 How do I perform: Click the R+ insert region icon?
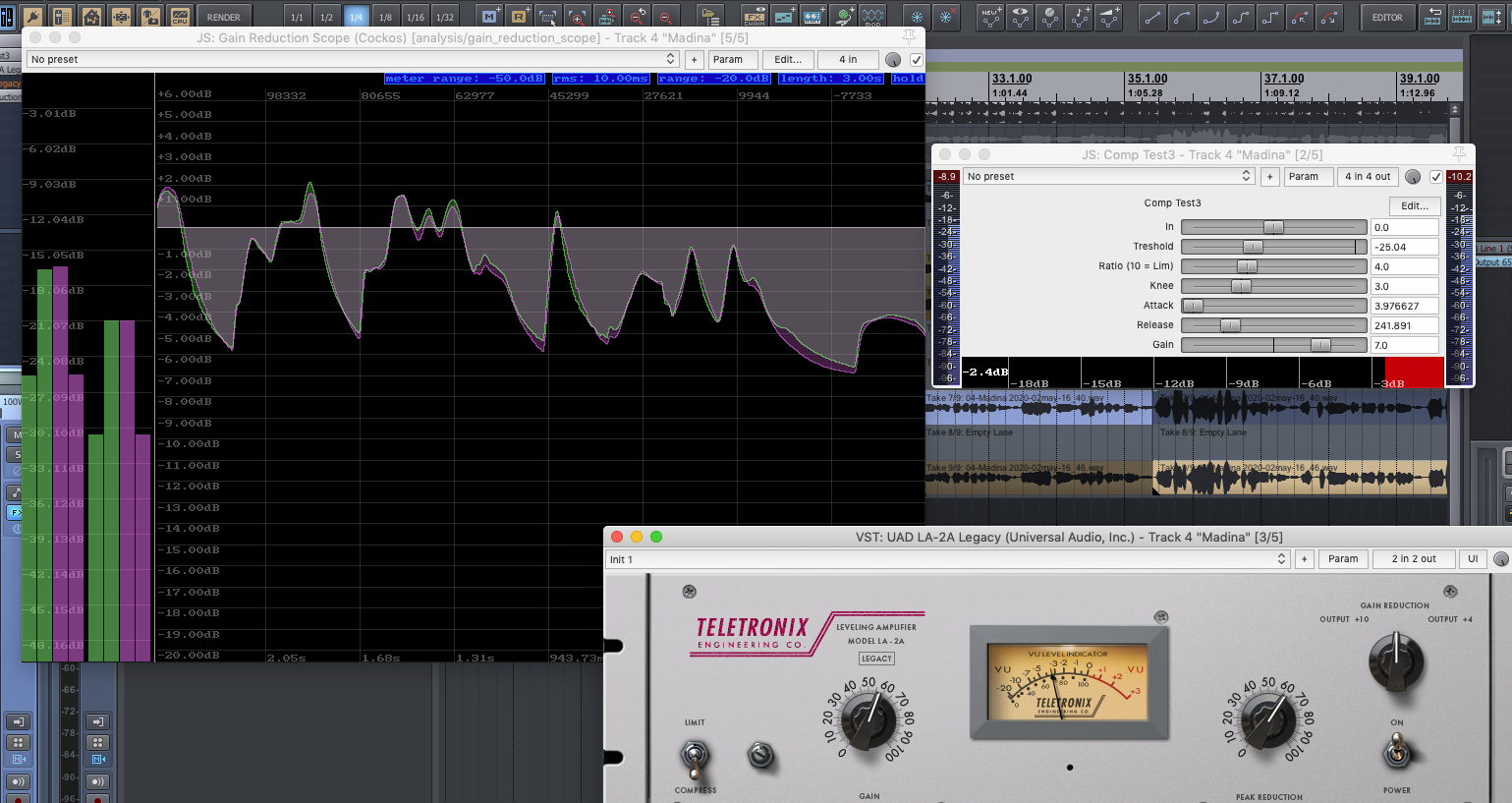pos(519,17)
